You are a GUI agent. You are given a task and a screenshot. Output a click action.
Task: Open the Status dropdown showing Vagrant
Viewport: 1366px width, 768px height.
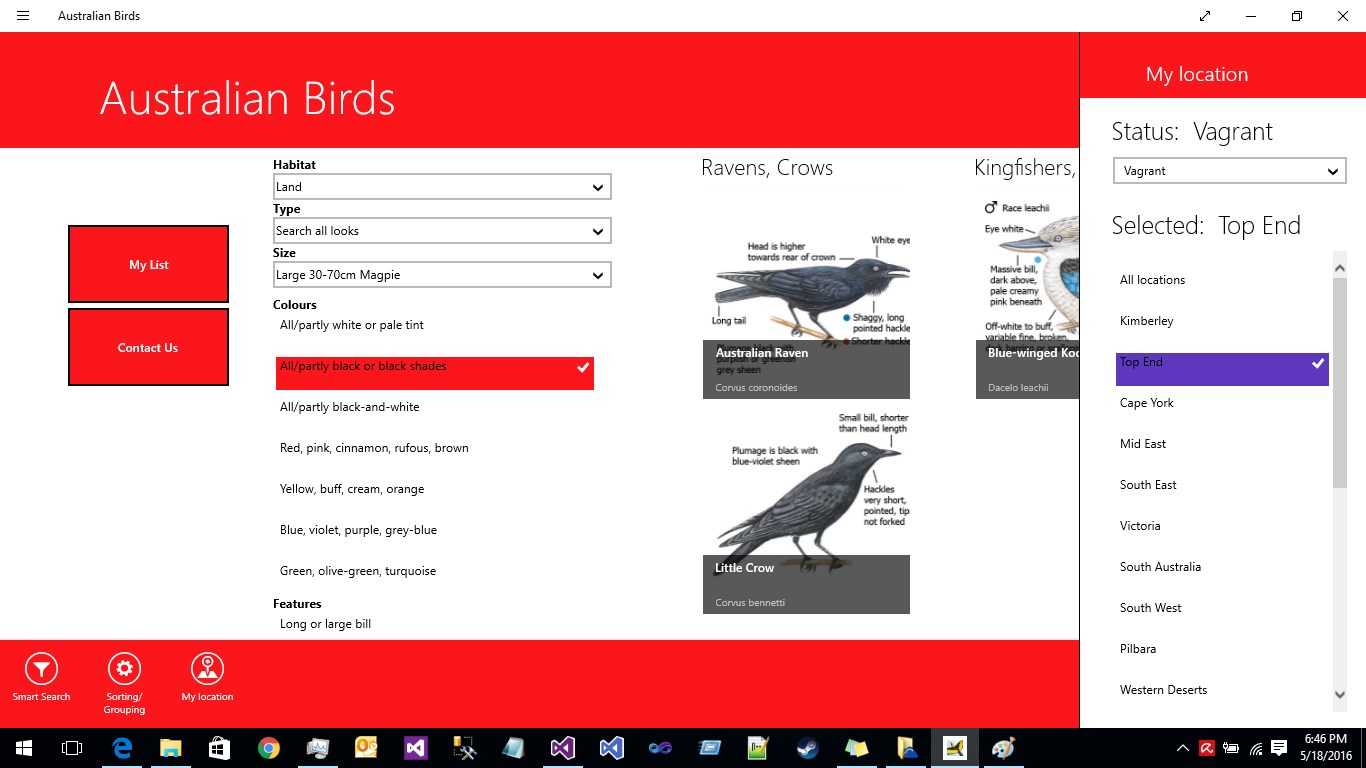1230,171
